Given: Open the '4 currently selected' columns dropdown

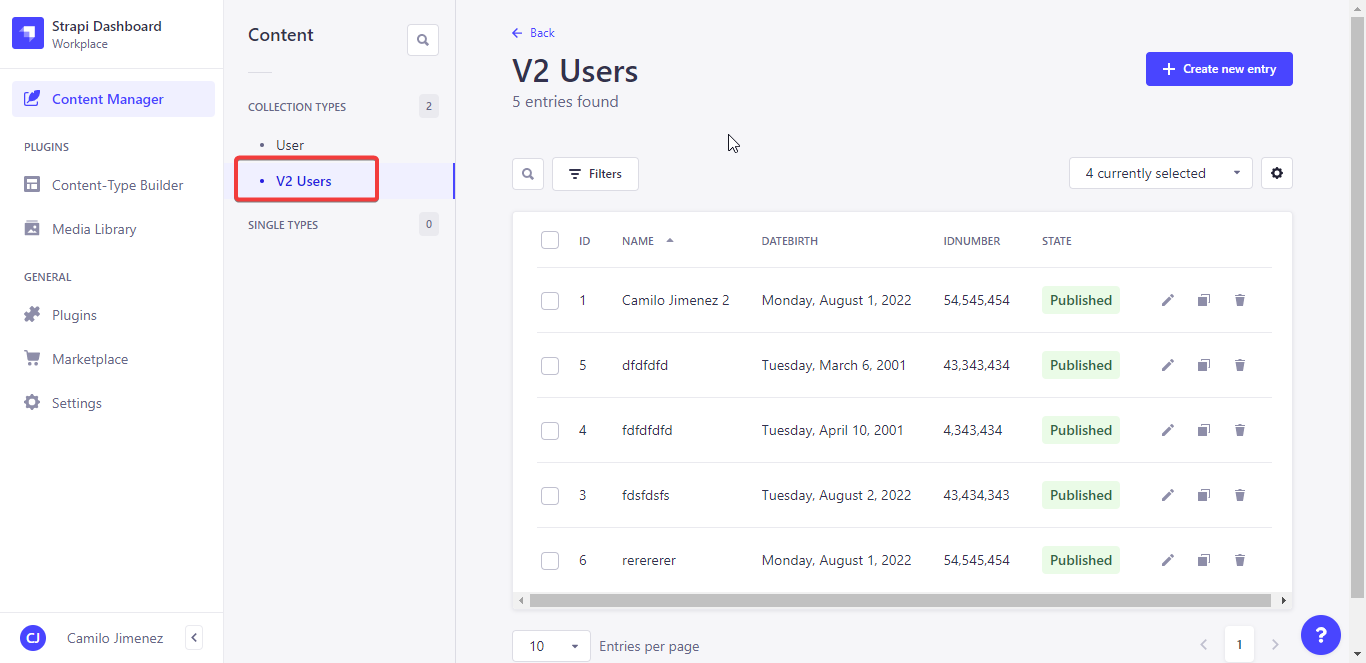Looking at the screenshot, I should [1160, 173].
